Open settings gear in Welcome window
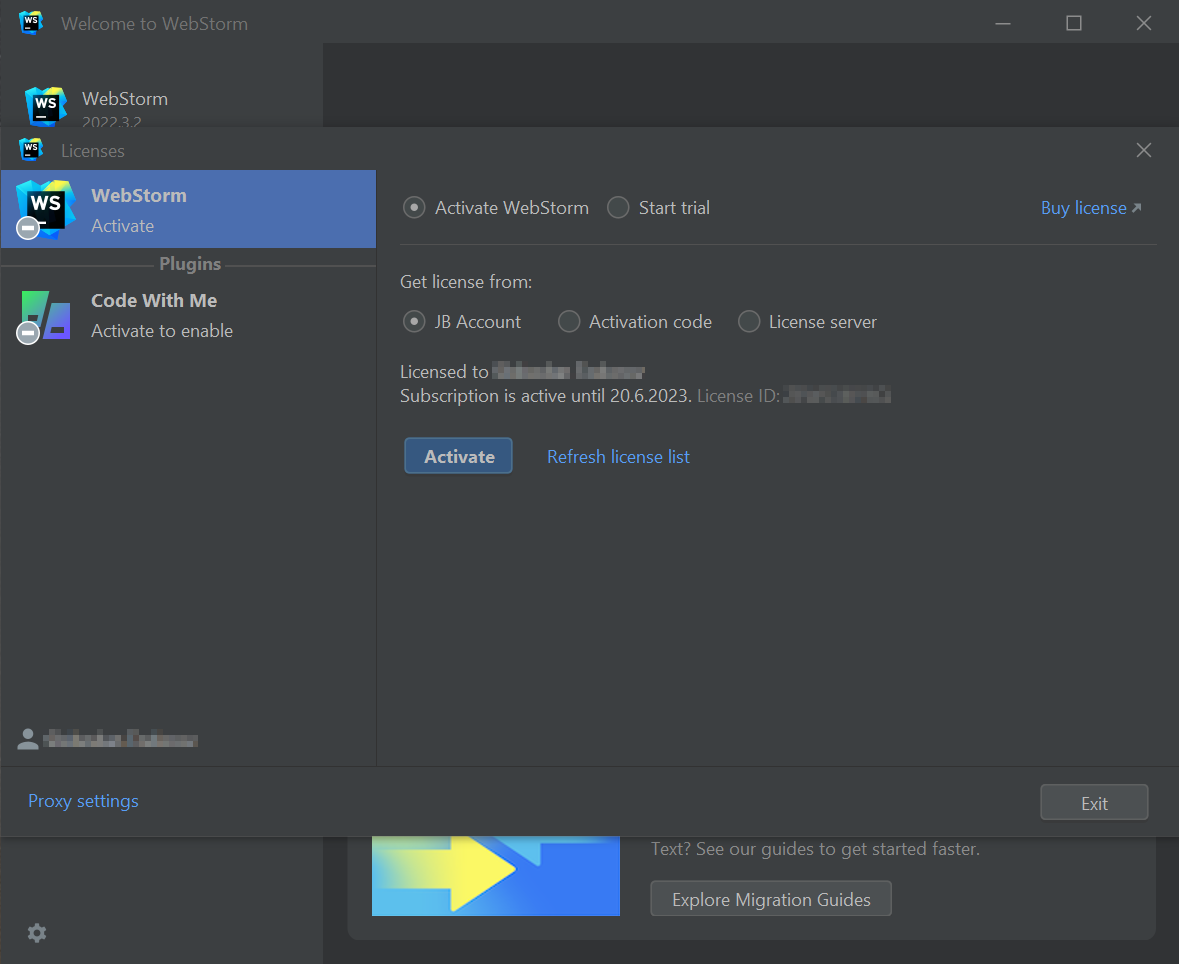This screenshot has height=964, width=1179. click(37, 933)
